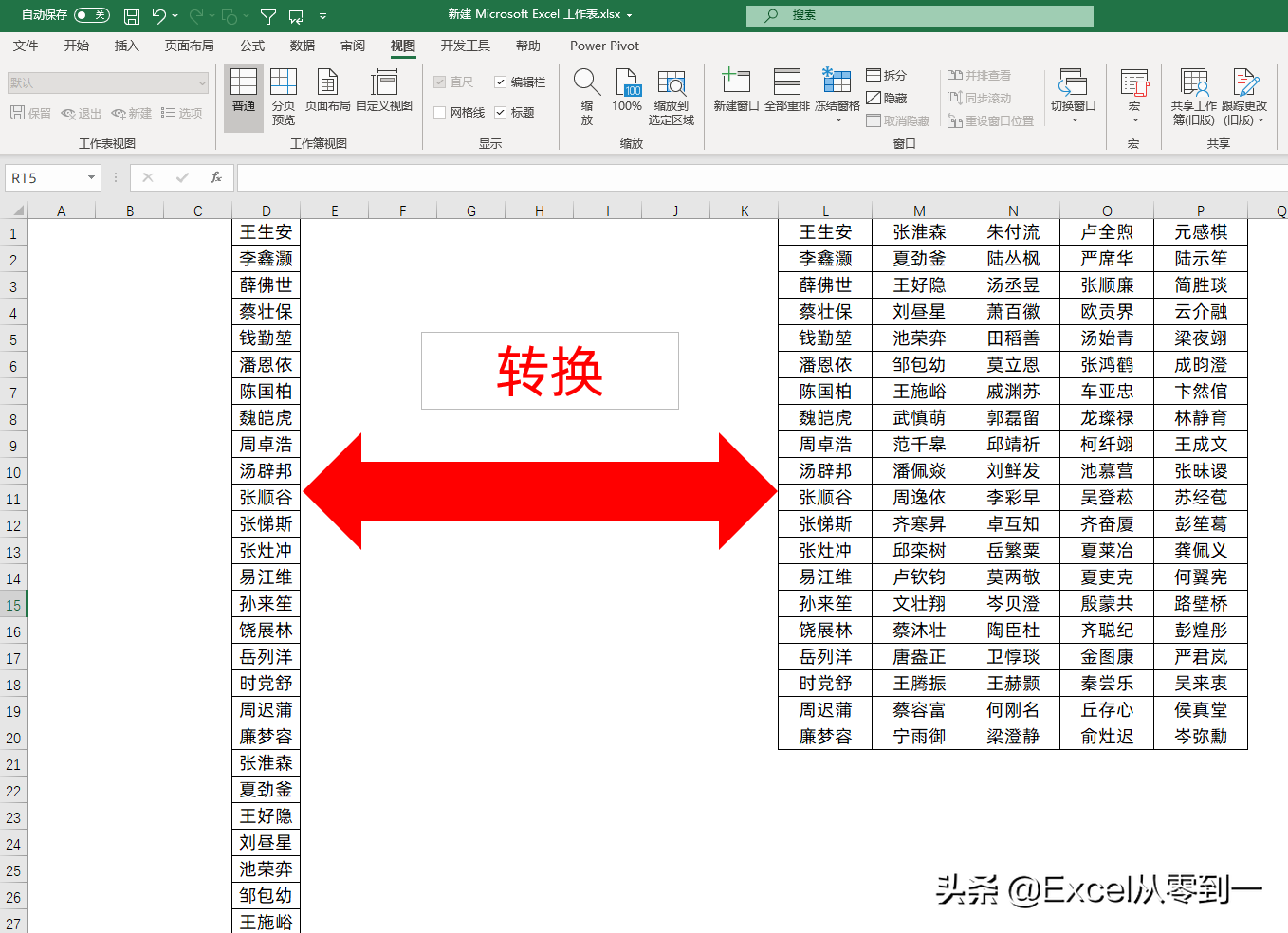Select cell 岑弥勳 in column P
The image size is (1288, 933).
click(1201, 737)
